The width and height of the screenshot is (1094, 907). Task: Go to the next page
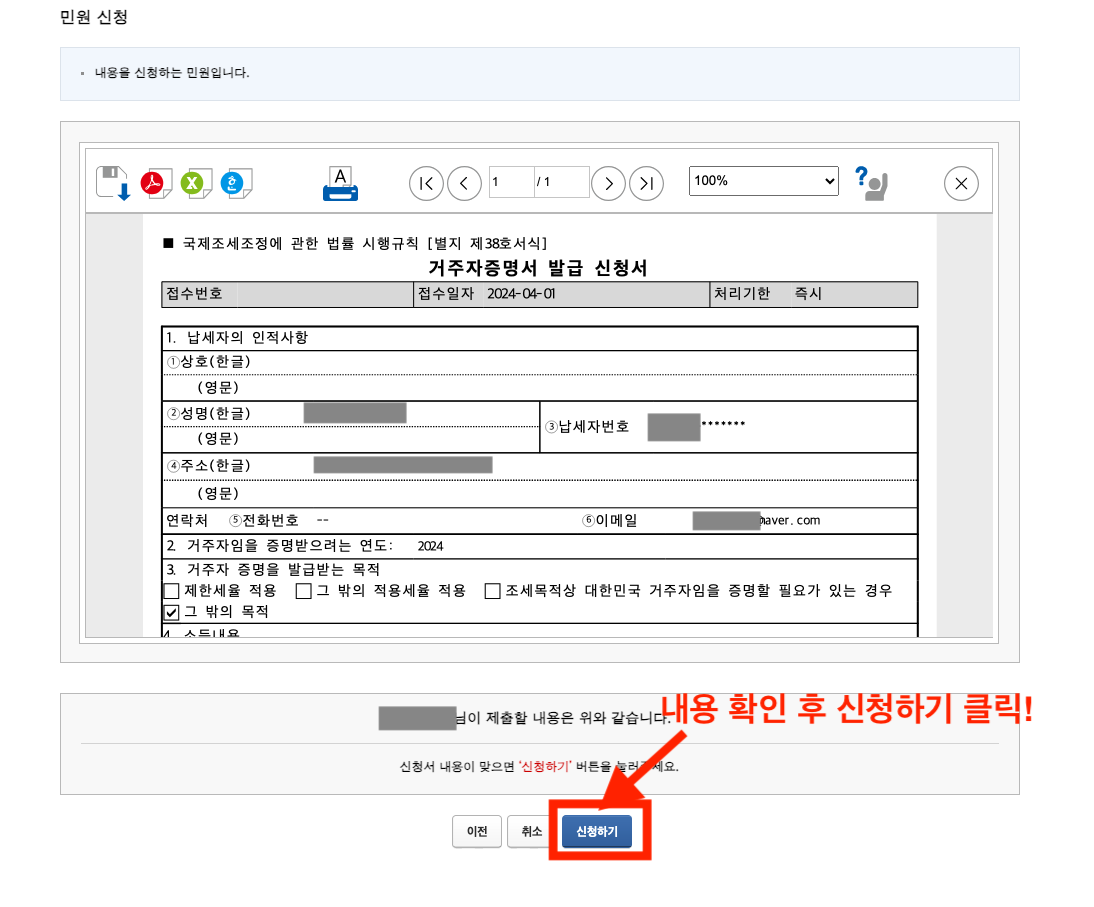(608, 182)
